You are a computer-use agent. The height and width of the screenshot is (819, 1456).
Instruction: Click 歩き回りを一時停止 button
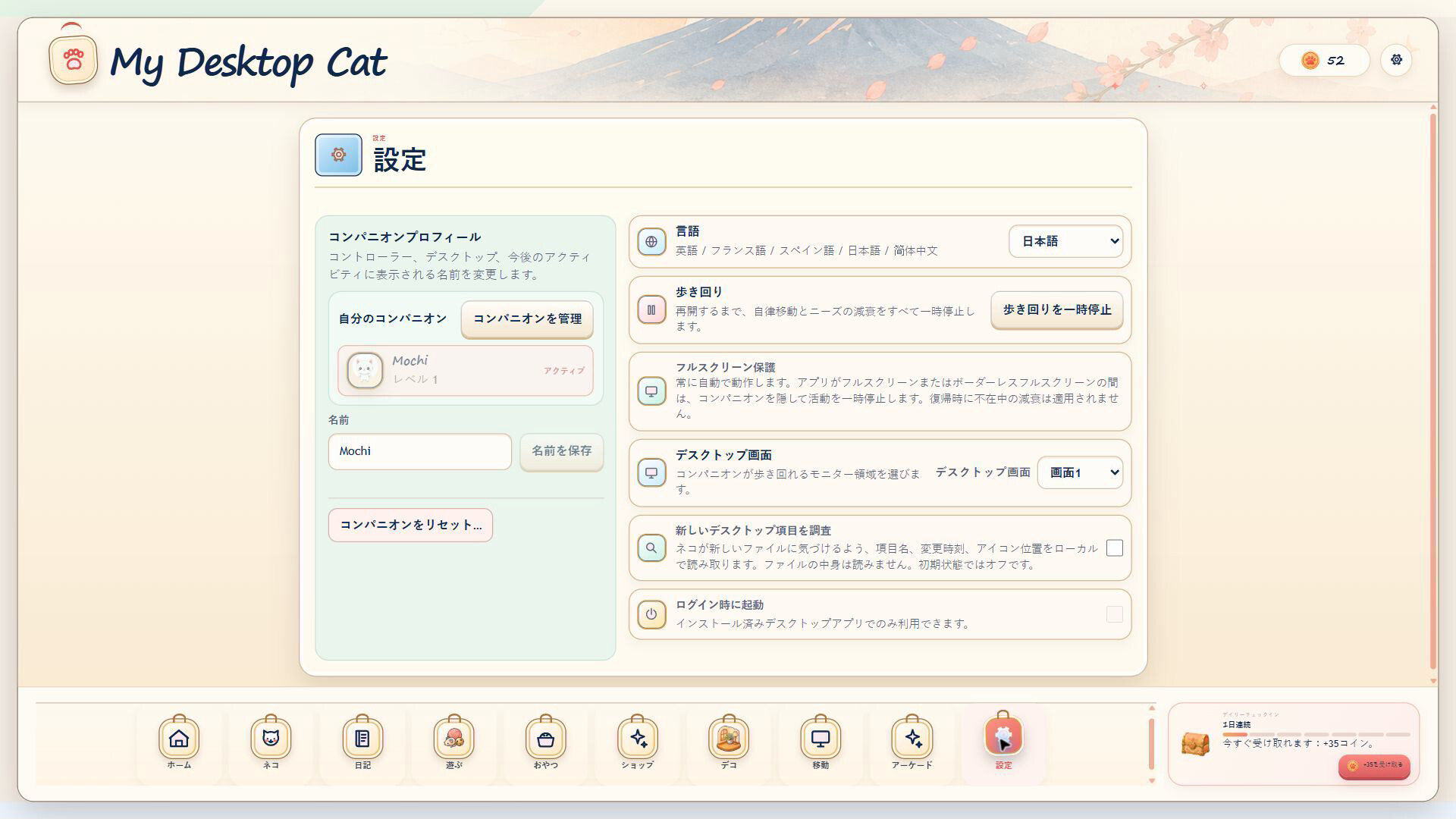pos(1056,310)
